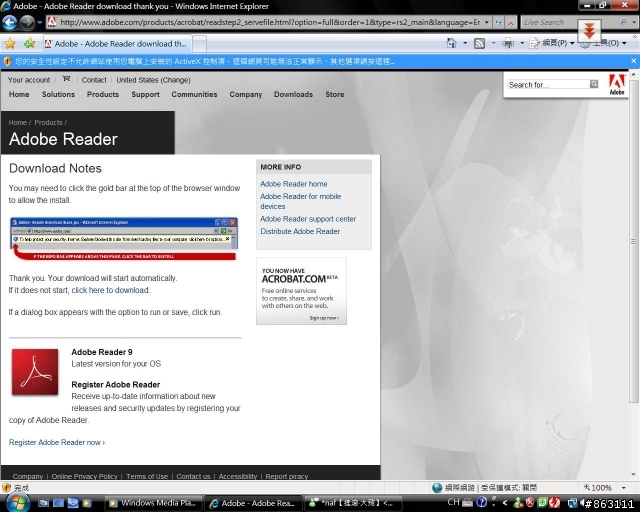
Task: Follow the Home breadcrumb link
Action: (x=18, y=122)
